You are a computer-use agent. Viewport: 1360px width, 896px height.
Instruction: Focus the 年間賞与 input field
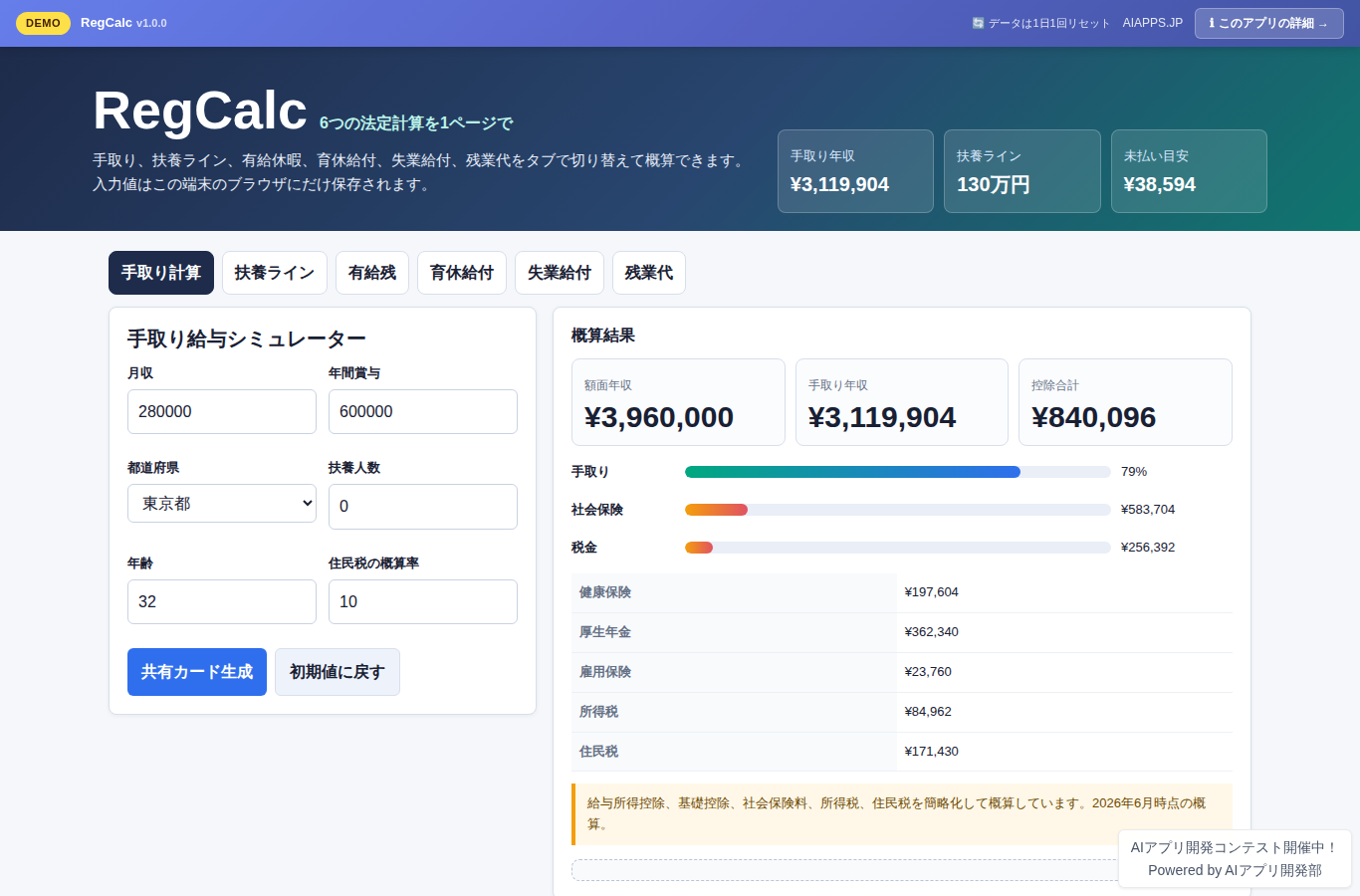(423, 411)
